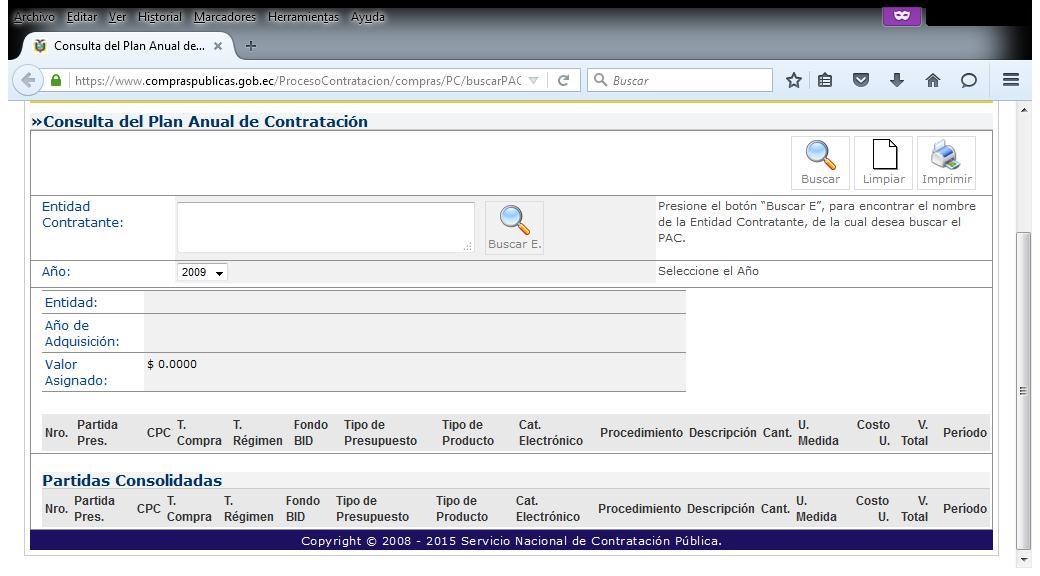1040x576 pixels.
Task: Click the Limpiar blank page icon
Action: tap(883, 162)
